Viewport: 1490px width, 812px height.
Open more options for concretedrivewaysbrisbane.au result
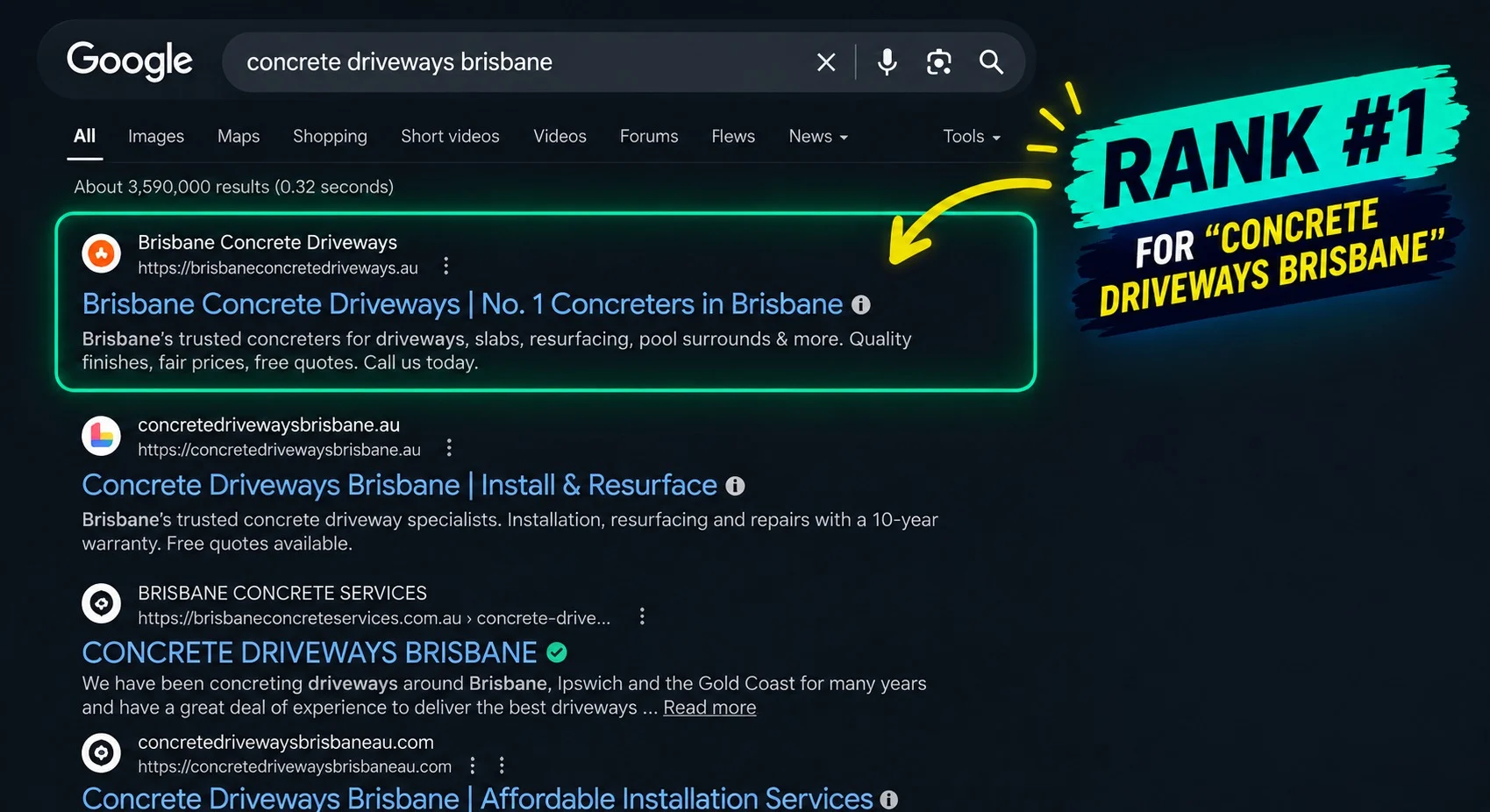(449, 448)
